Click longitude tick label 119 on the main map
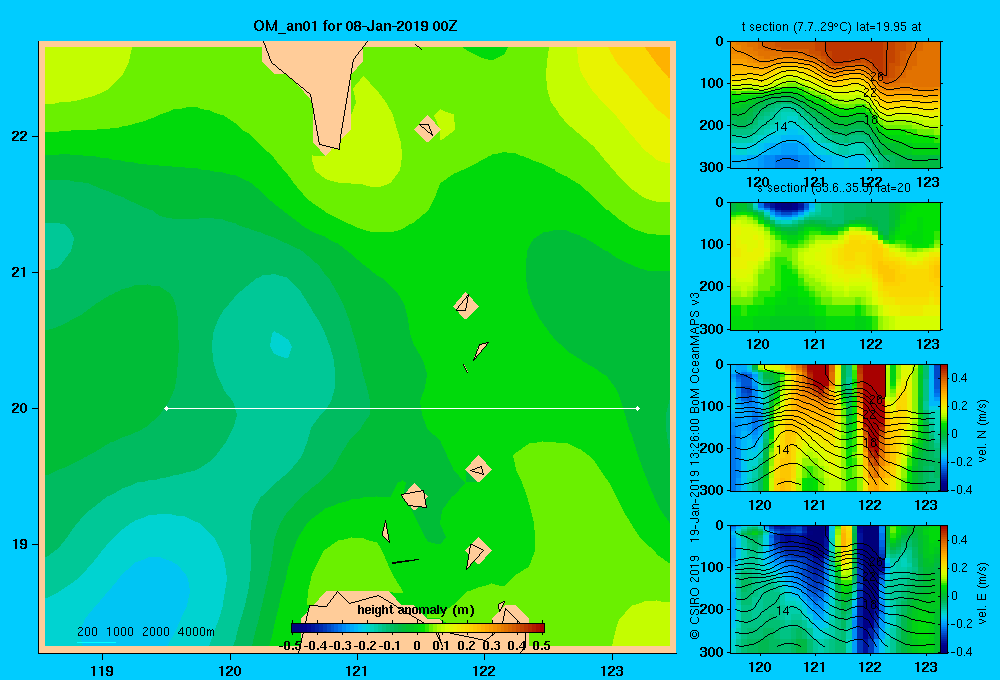This screenshot has width=1000, height=680. [103, 670]
